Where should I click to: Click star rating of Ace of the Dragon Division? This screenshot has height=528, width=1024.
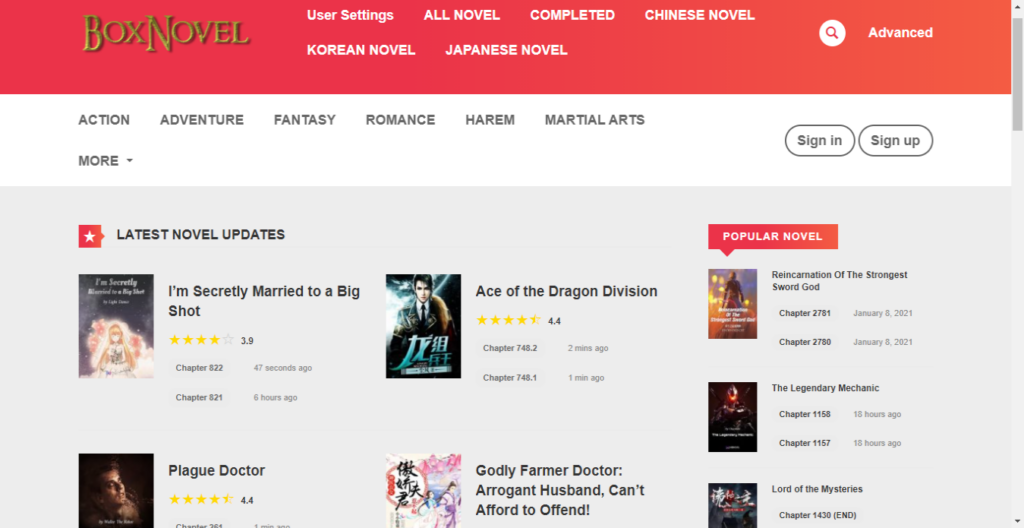[x=509, y=320]
